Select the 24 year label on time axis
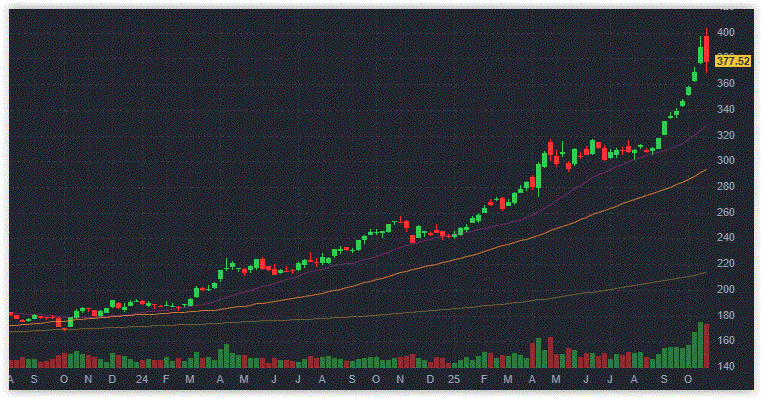The image size is (762, 398). pos(142,380)
